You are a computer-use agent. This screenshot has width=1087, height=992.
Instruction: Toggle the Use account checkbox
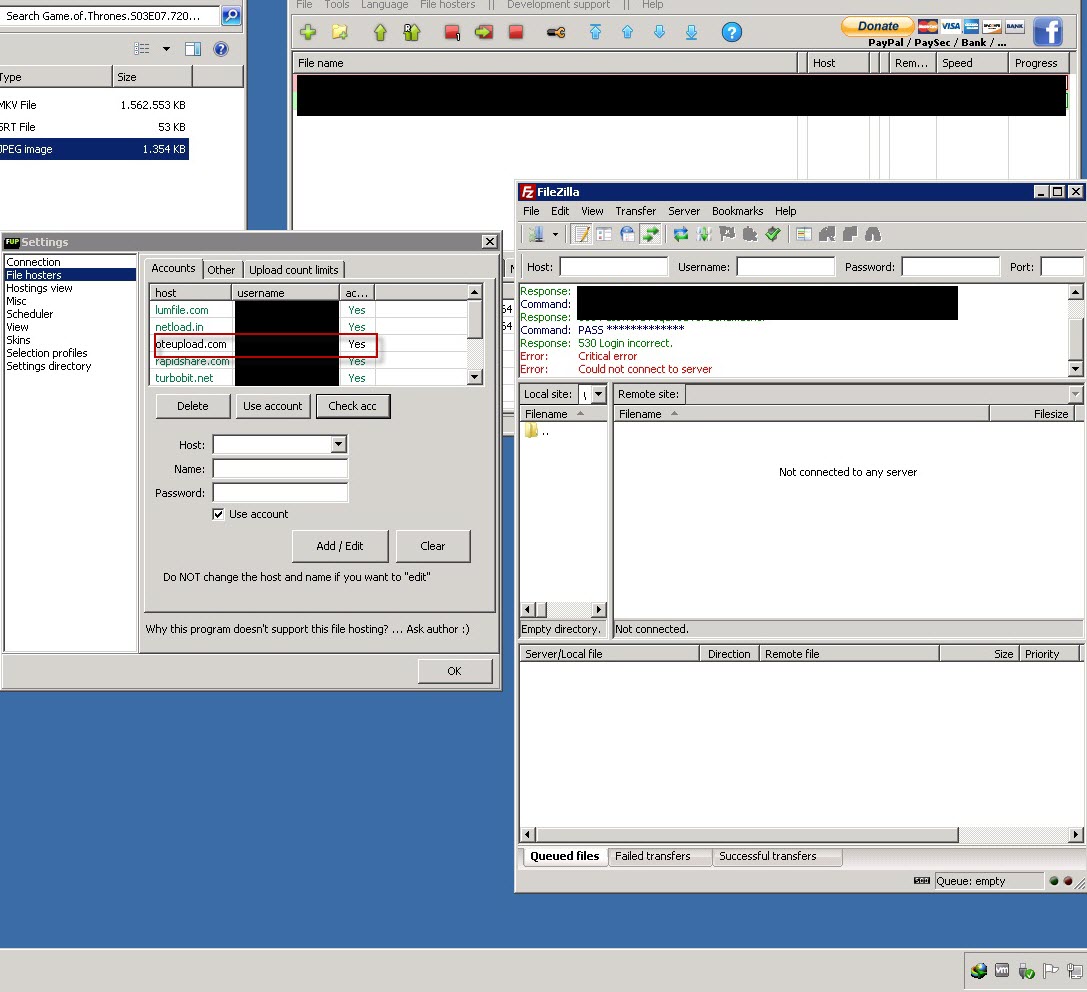[x=218, y=514]
